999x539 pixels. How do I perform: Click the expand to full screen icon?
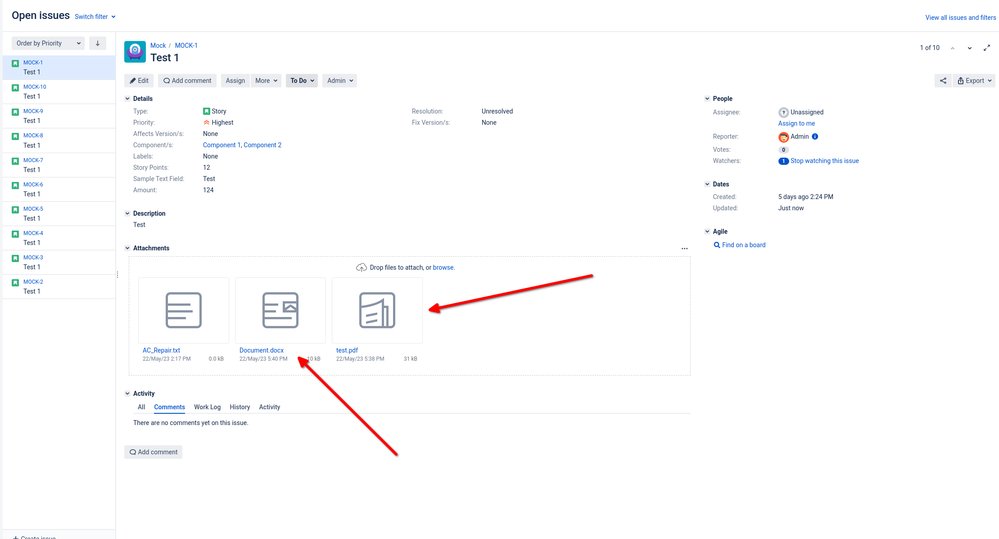point(987,48)
